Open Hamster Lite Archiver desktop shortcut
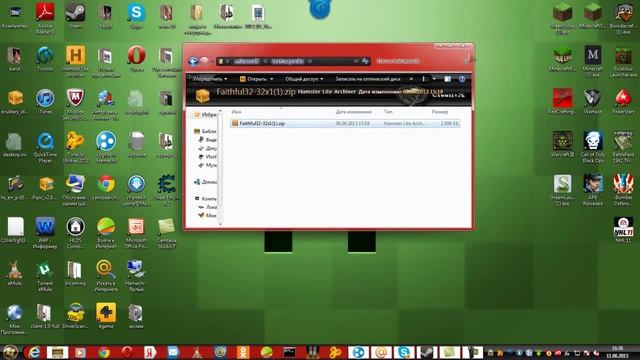This screenshot has width=640, height=360. pos(76,60)
